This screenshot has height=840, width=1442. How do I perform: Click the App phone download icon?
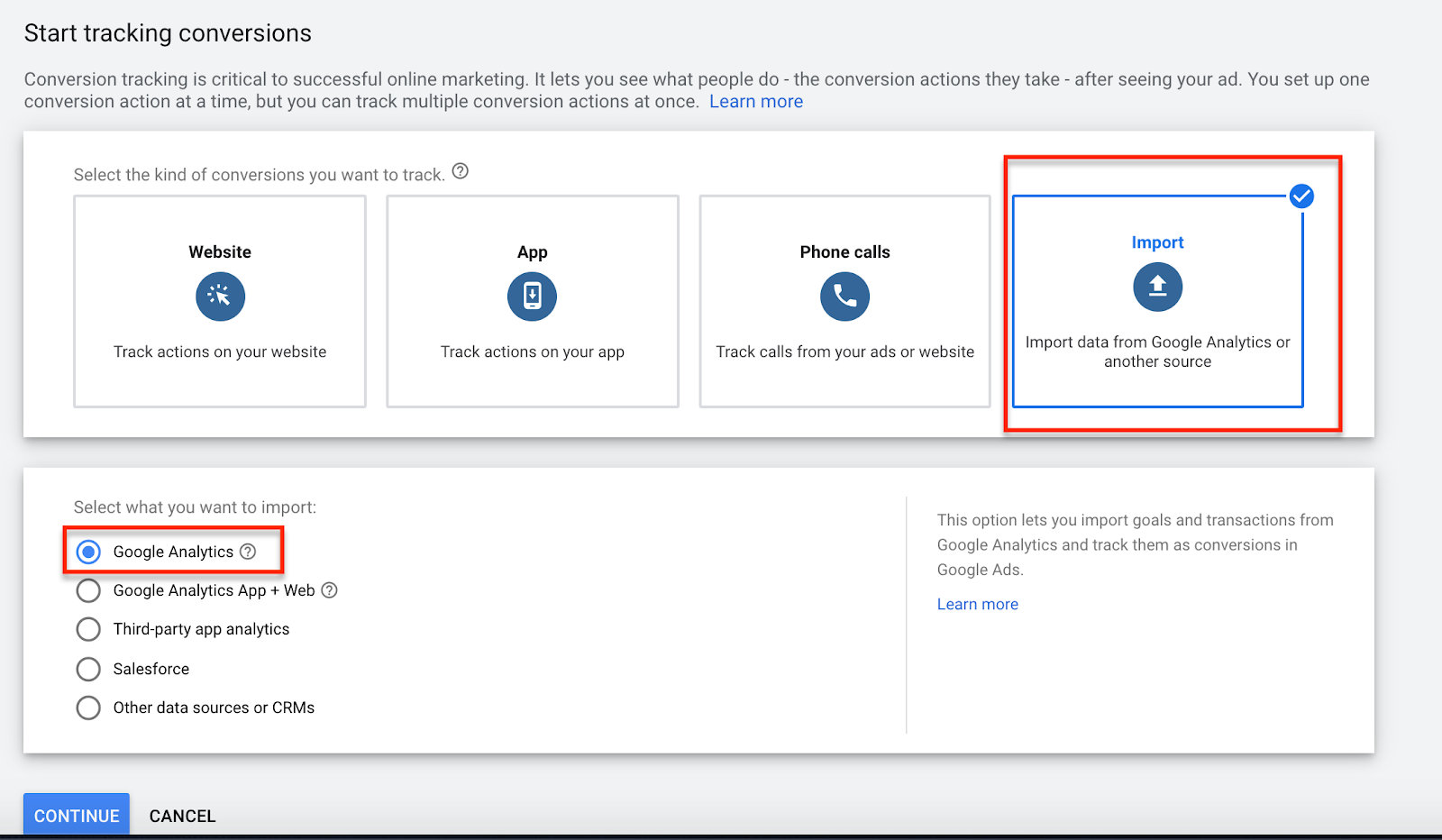(x=533, y=296)
